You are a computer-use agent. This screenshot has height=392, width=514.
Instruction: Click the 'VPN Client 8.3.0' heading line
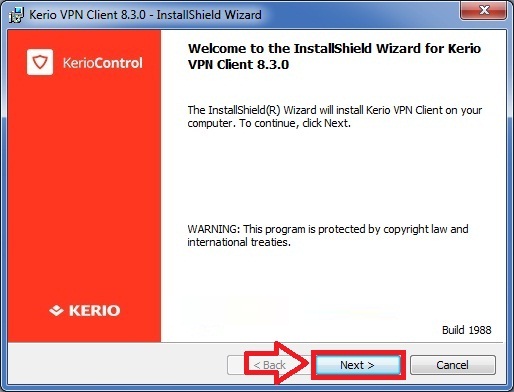coord(238,65)
